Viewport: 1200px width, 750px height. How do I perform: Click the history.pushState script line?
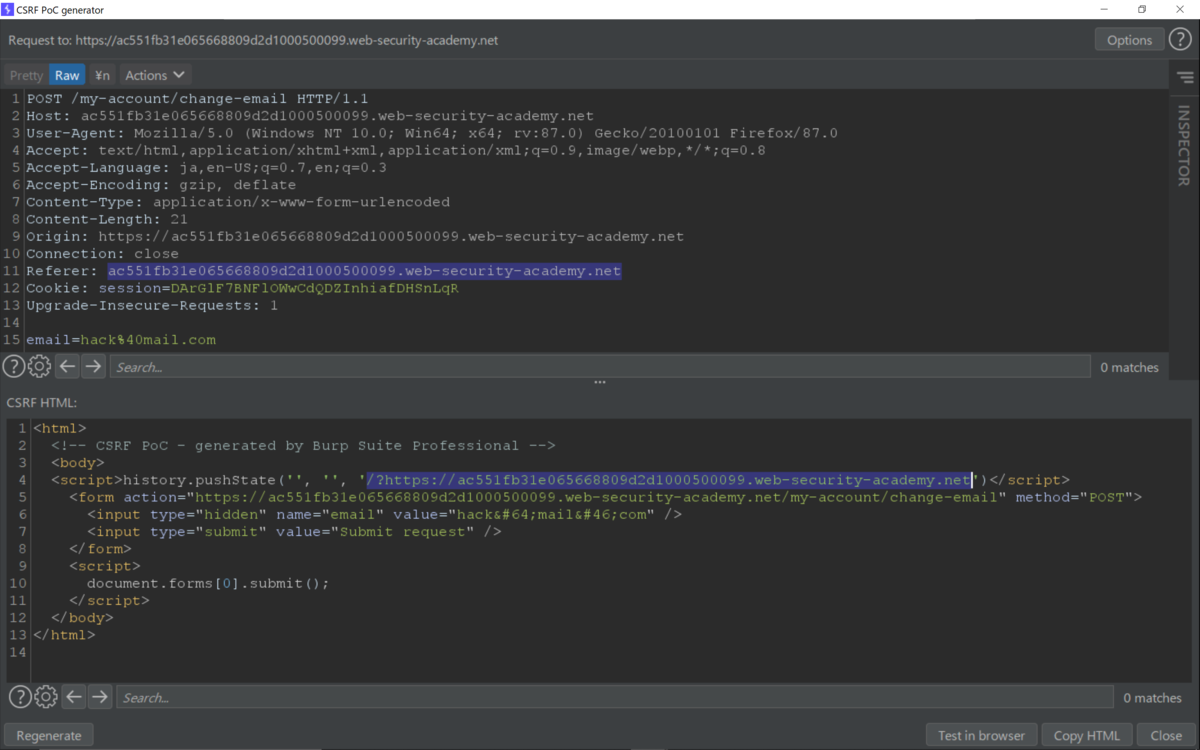pos(560,480)
